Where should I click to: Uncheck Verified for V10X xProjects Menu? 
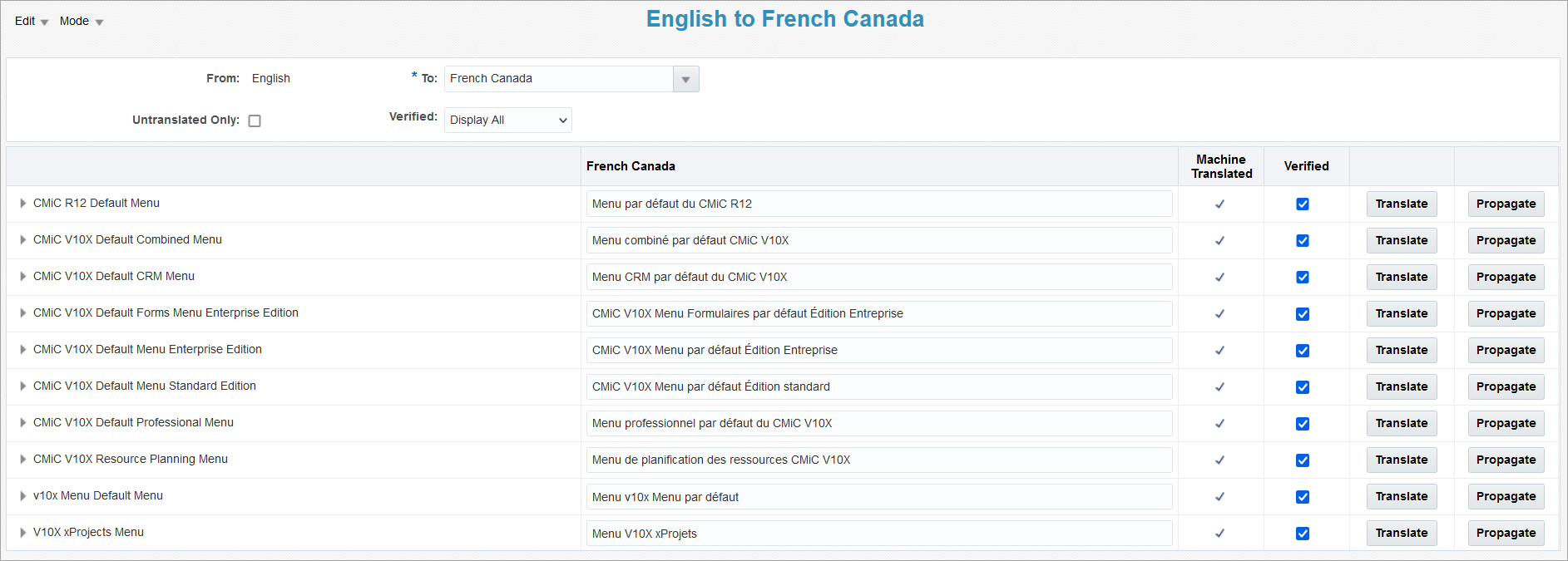tap(1303, 534)
